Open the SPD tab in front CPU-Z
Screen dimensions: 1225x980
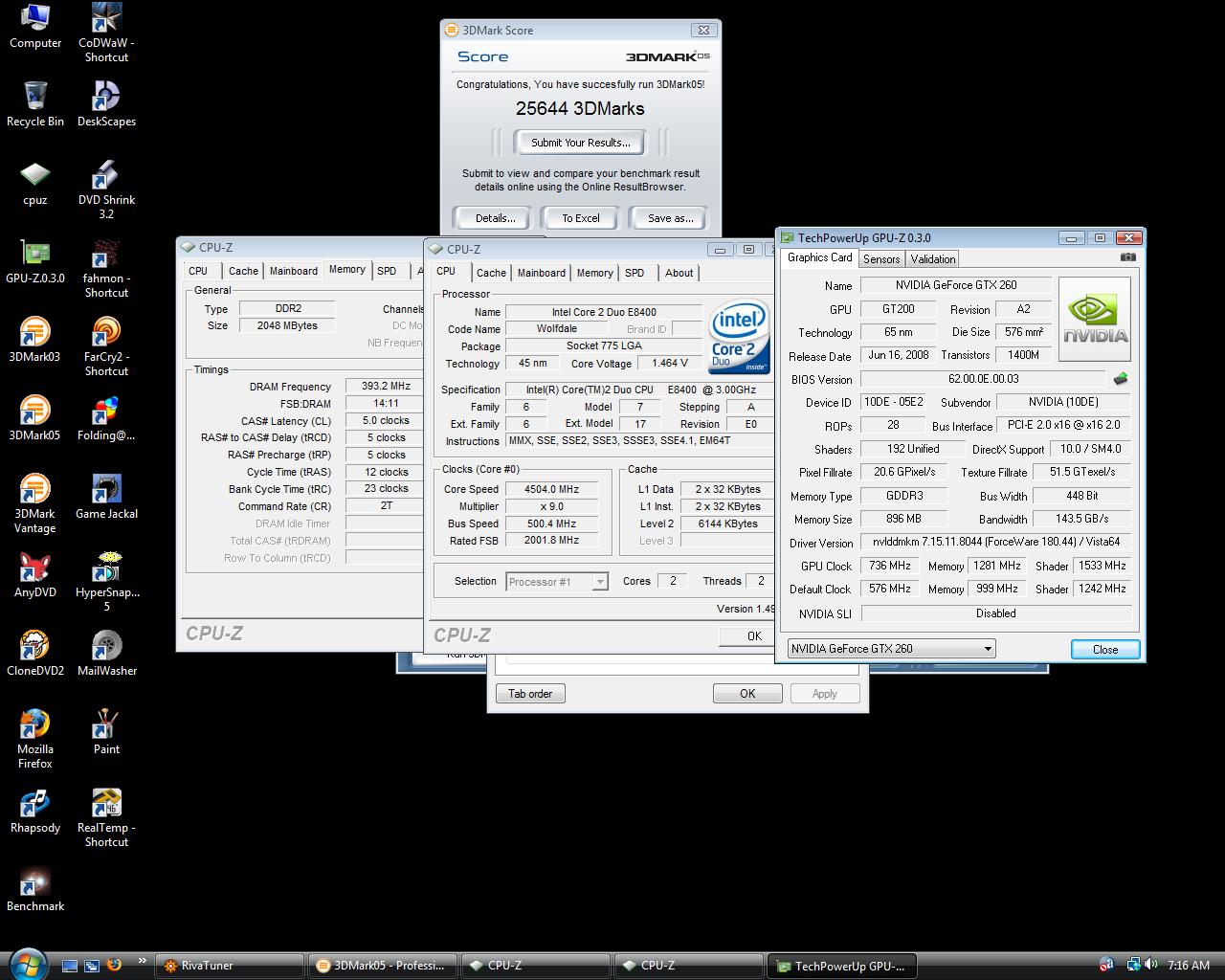pyautogui.click(x=635, y=273)
